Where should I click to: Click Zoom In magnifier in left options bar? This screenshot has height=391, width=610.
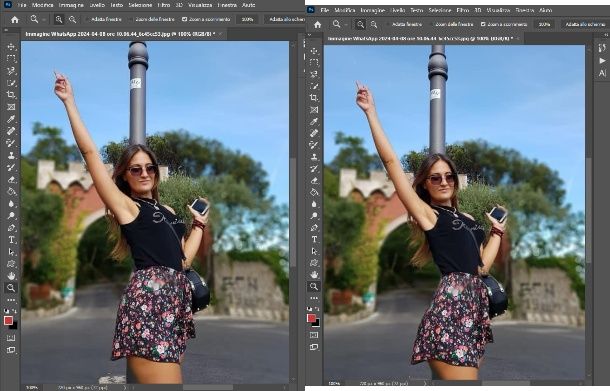click(x=59, y=19)
